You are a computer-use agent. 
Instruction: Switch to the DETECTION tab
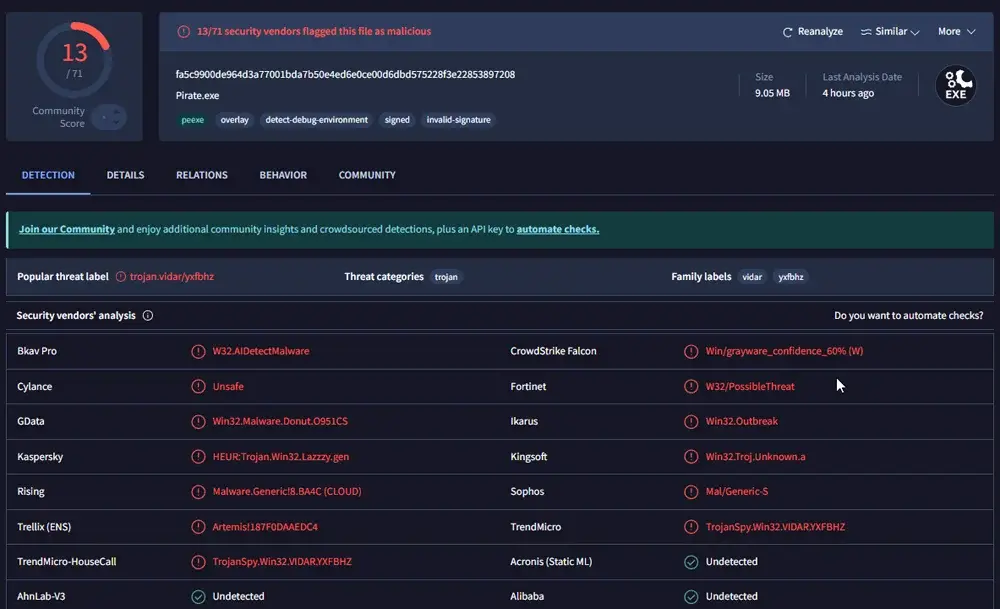(48, 175)
